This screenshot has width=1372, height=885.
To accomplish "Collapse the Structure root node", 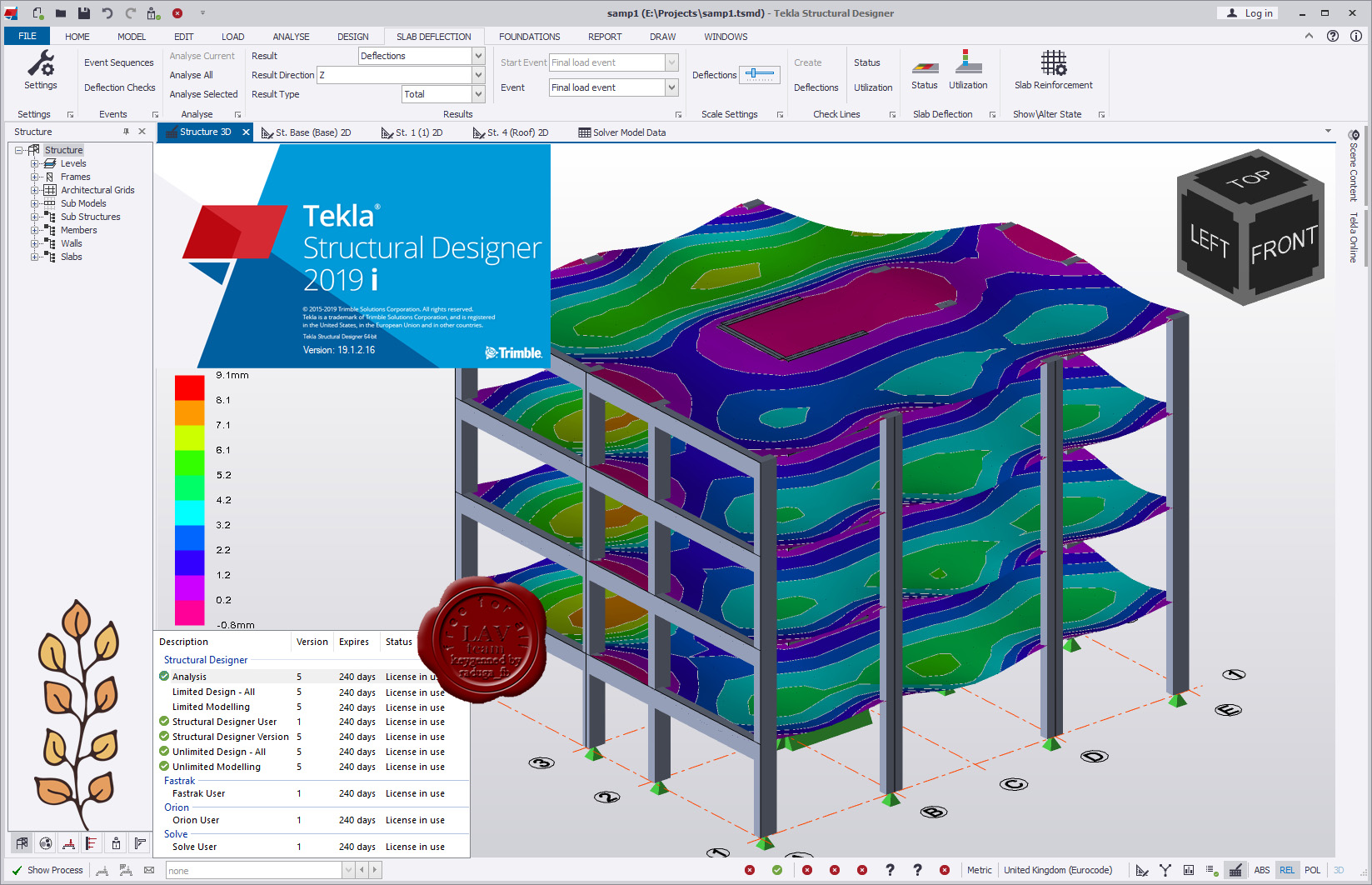I will point(18,150).
